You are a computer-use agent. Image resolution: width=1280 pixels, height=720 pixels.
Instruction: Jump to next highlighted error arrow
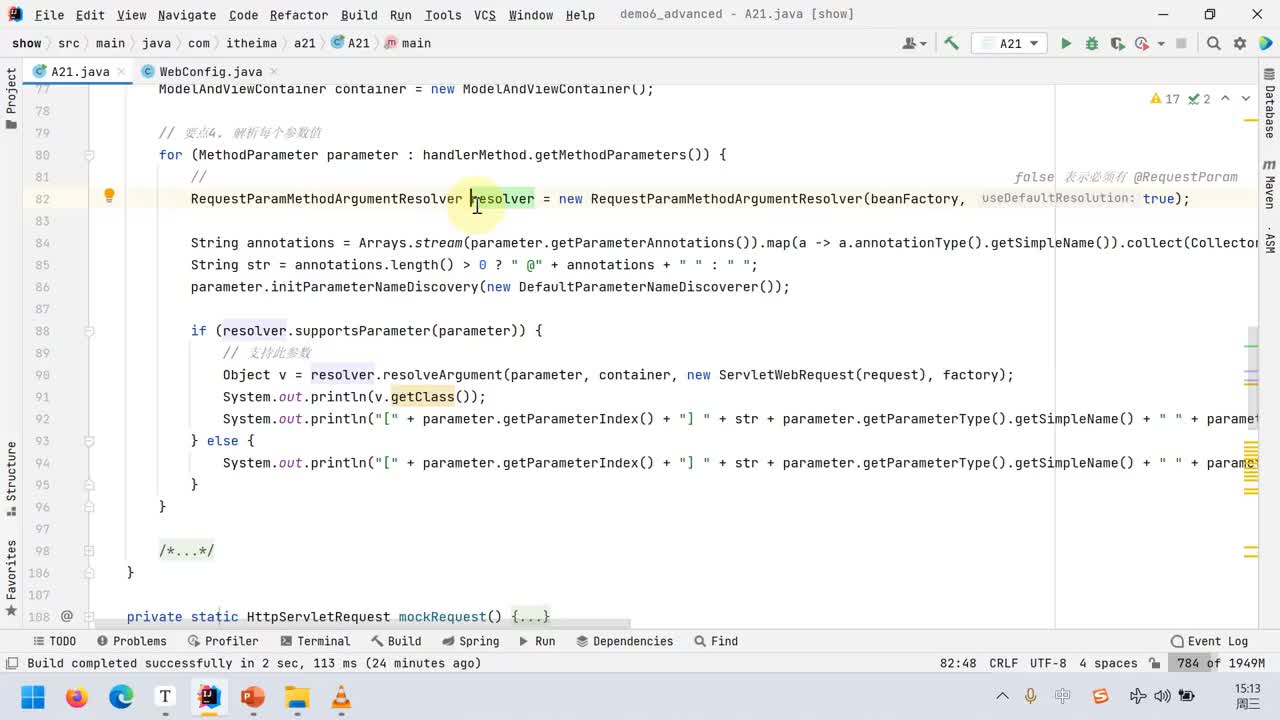pos(1246,99)
